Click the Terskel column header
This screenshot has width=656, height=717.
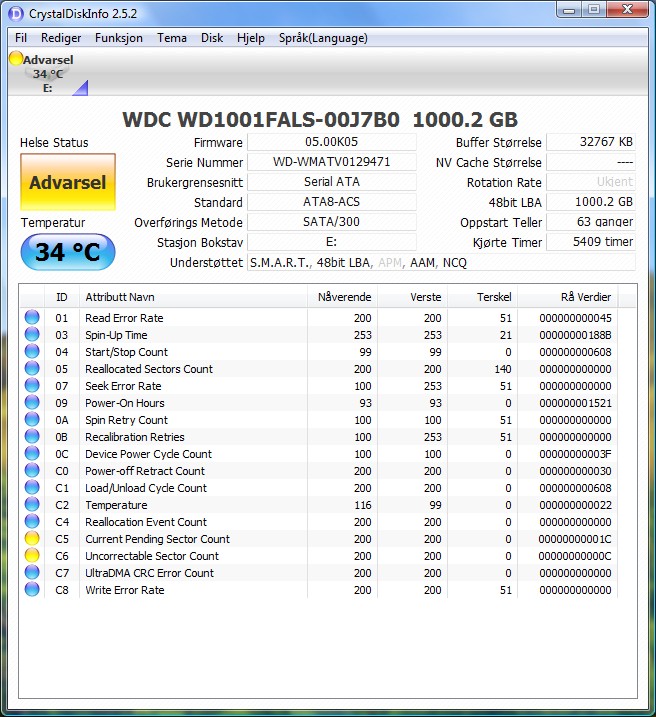482,297
